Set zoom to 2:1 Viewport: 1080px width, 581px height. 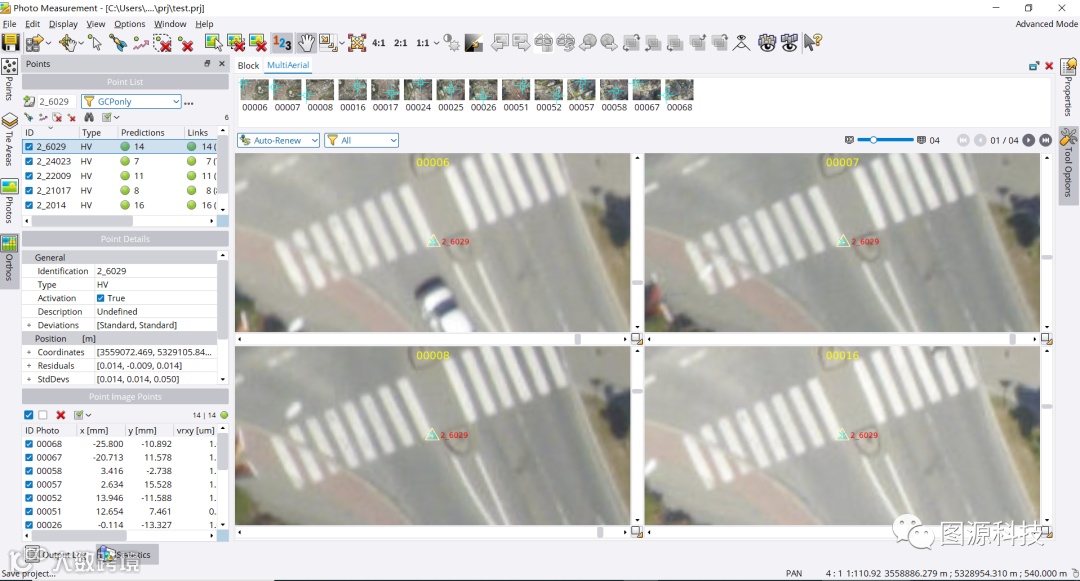(x=401, y=43)
